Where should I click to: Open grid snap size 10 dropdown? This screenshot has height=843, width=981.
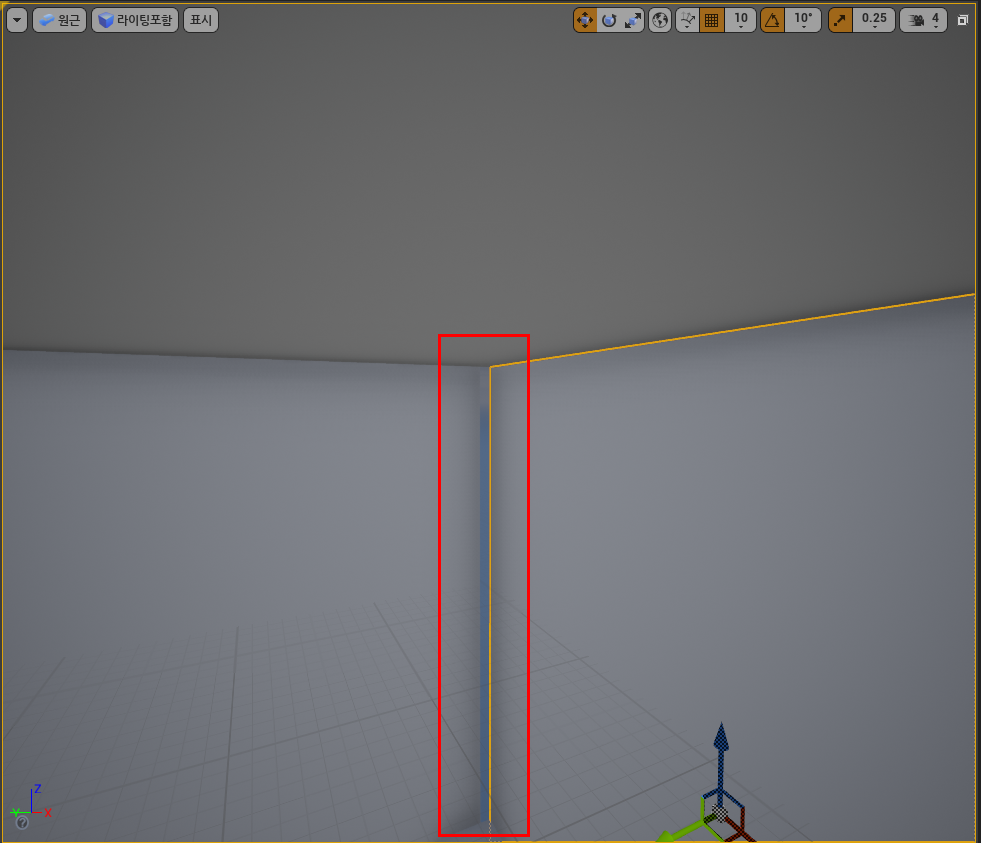(741, 20)
